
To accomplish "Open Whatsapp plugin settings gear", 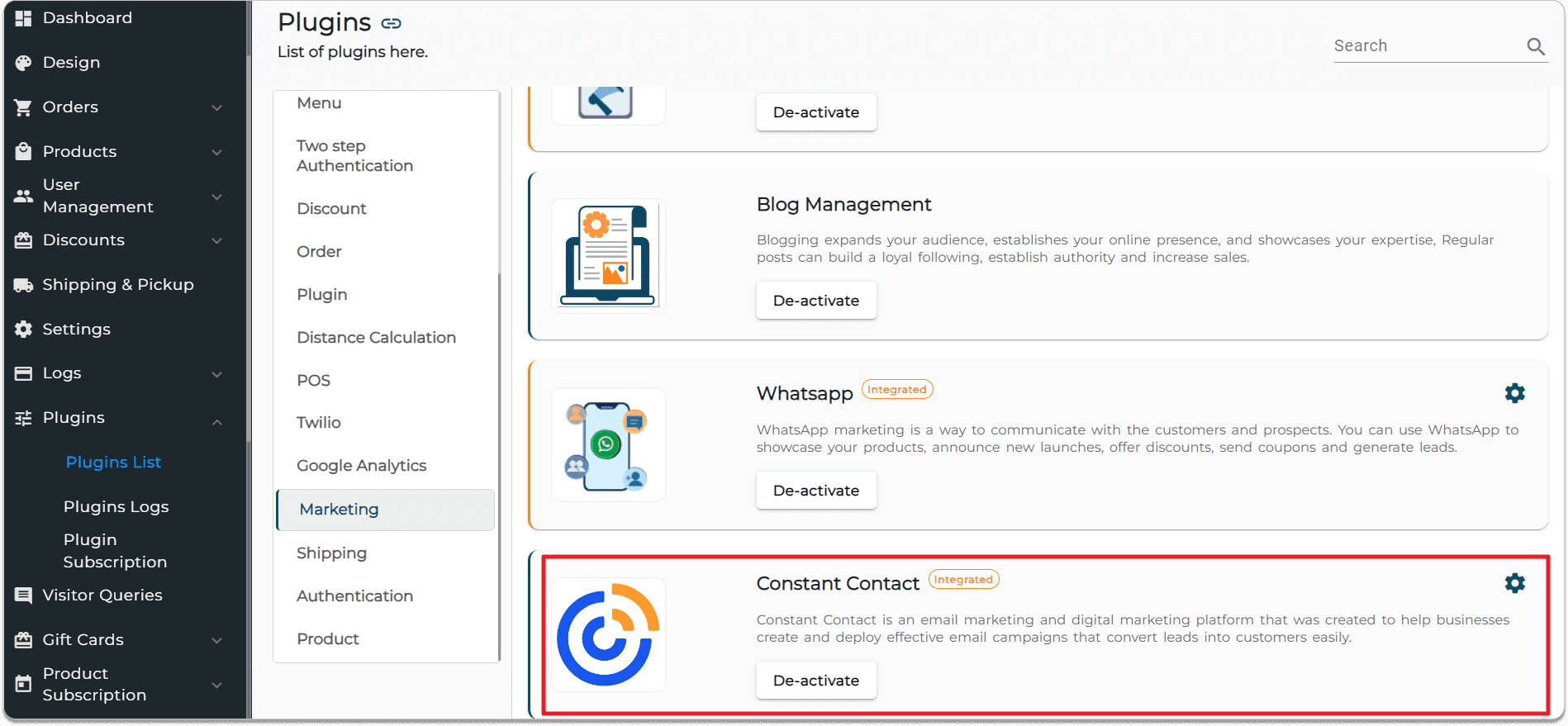I will click(1514, 393).
